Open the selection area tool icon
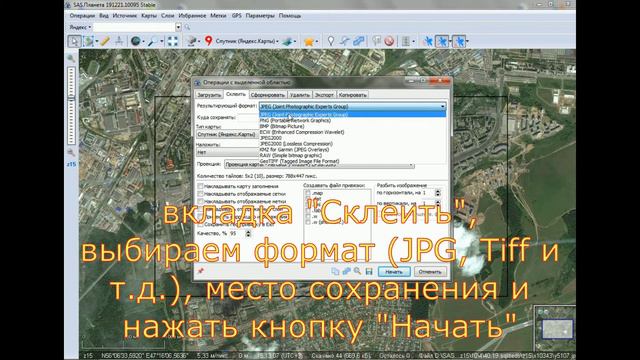640x360 pixels. [x=89, y=41]
